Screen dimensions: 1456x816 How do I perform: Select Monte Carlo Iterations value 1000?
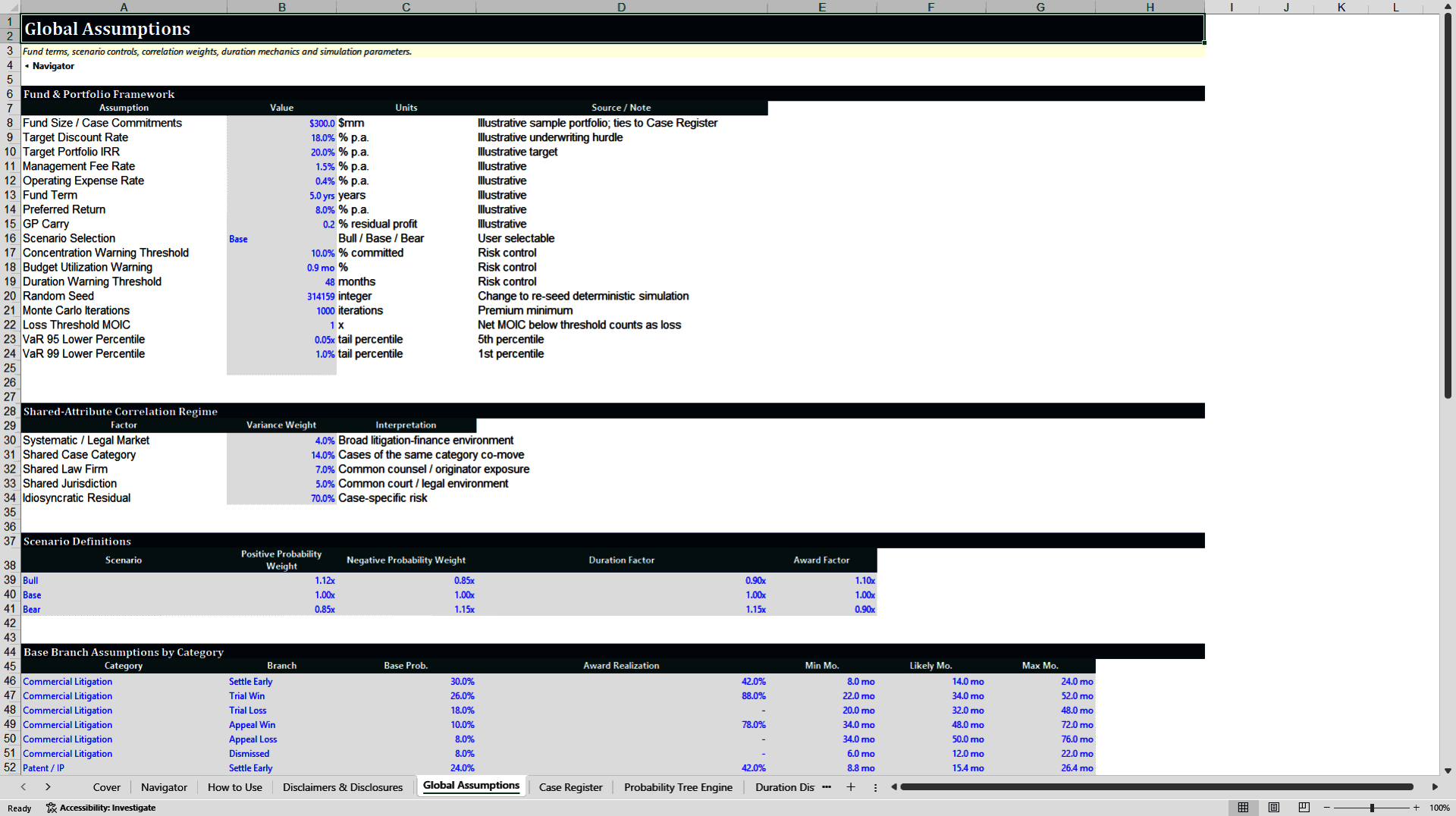281,310
